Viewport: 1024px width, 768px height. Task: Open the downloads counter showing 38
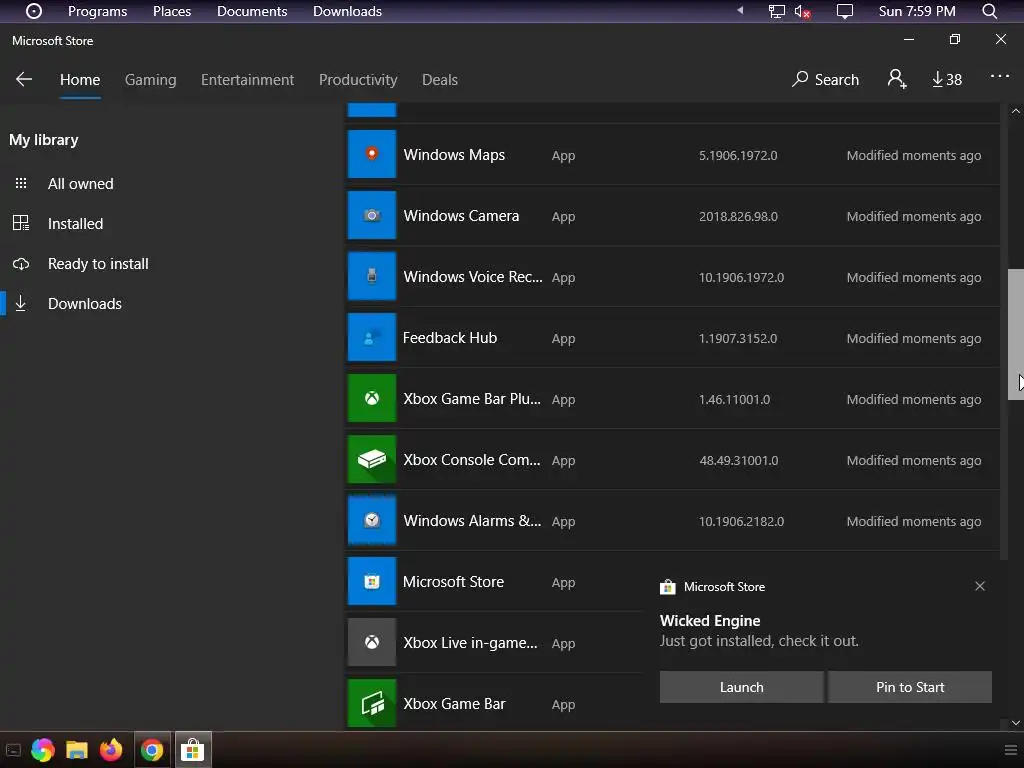coord(947,80)
